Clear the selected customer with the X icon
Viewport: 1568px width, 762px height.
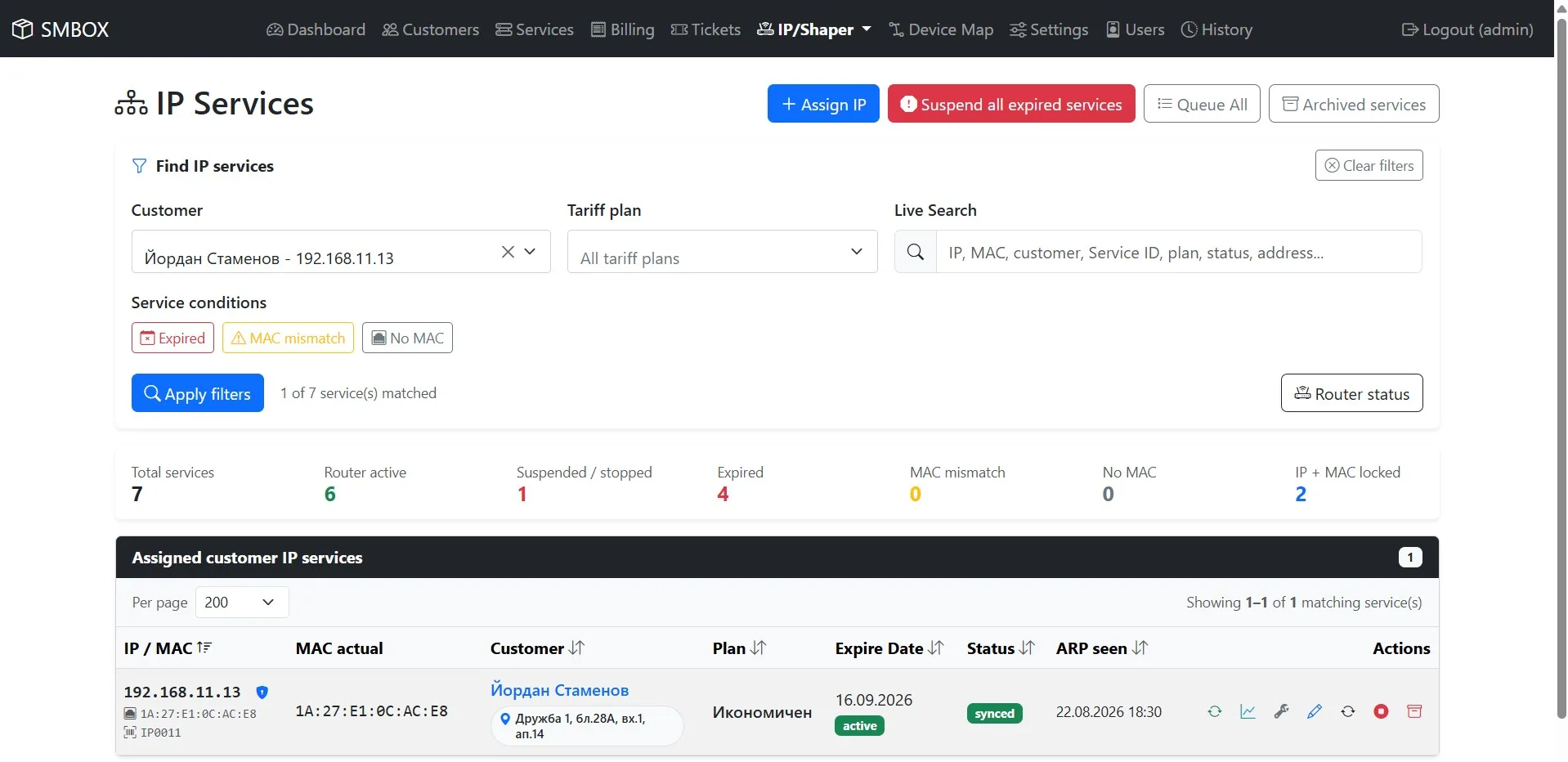[508, 252]
